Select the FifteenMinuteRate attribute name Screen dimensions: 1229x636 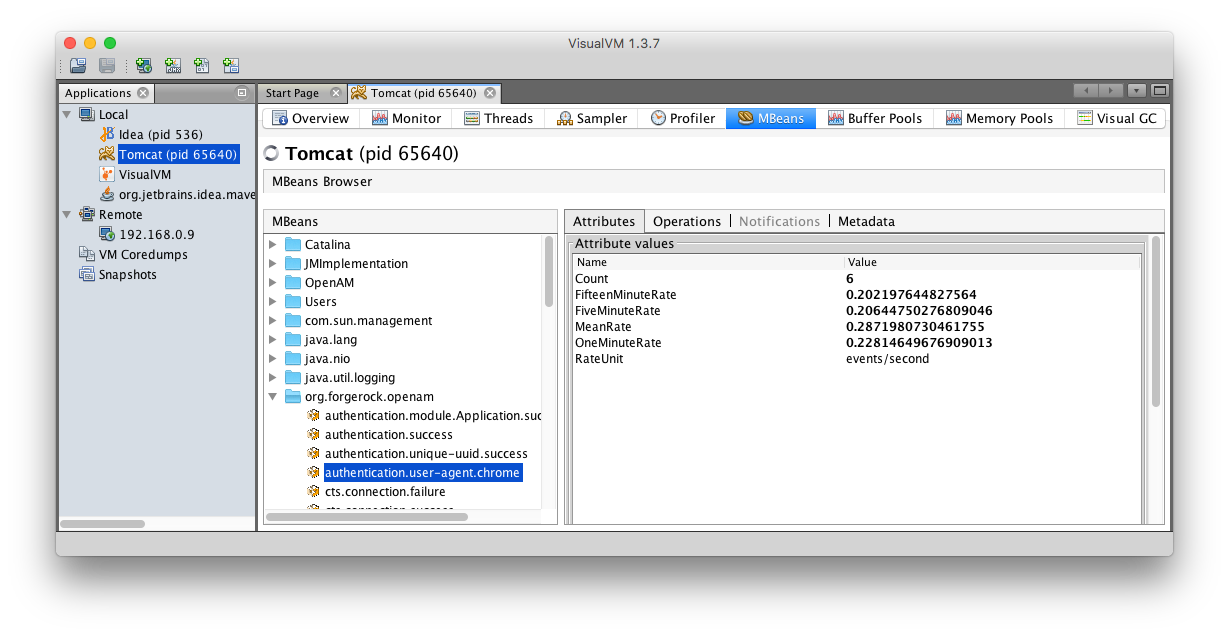click(626, 294)
